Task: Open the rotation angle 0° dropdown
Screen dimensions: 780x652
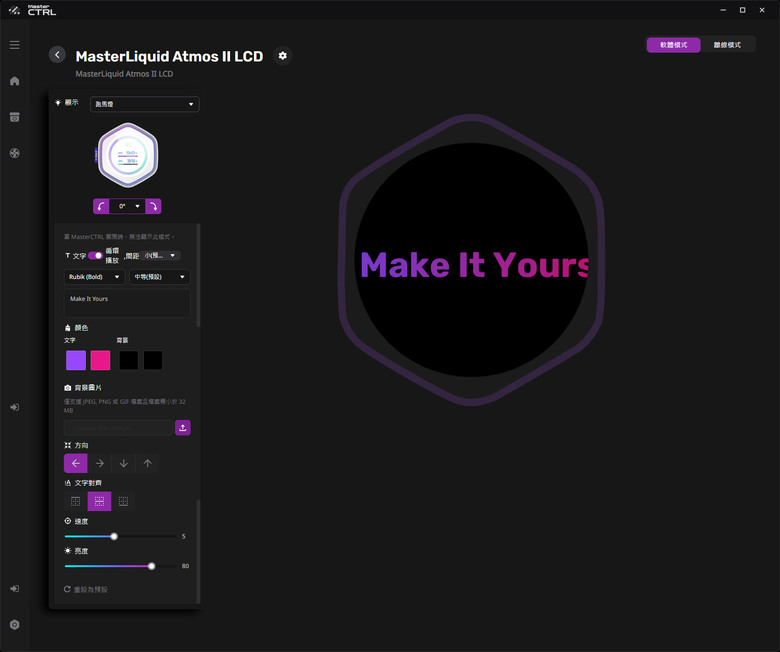Action: click(127, 206)
